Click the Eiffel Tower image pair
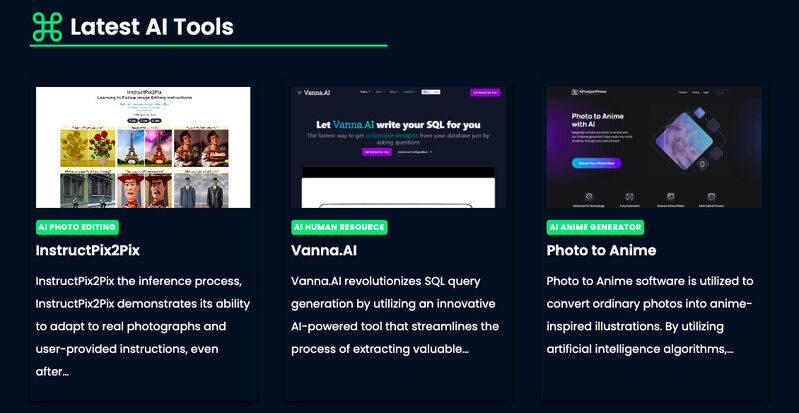Screen dimensions: 799x413 point(144,148)
